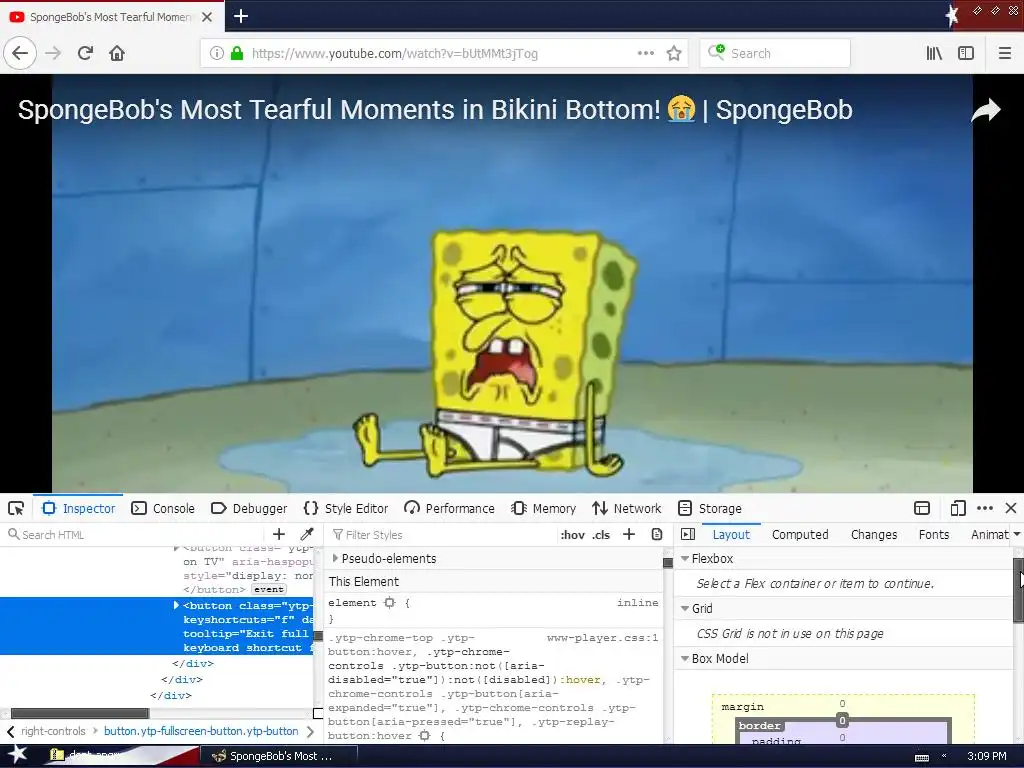Pick an element from the page
Image resolution: width=1024 pixels, height=768 pixels.
16,508
